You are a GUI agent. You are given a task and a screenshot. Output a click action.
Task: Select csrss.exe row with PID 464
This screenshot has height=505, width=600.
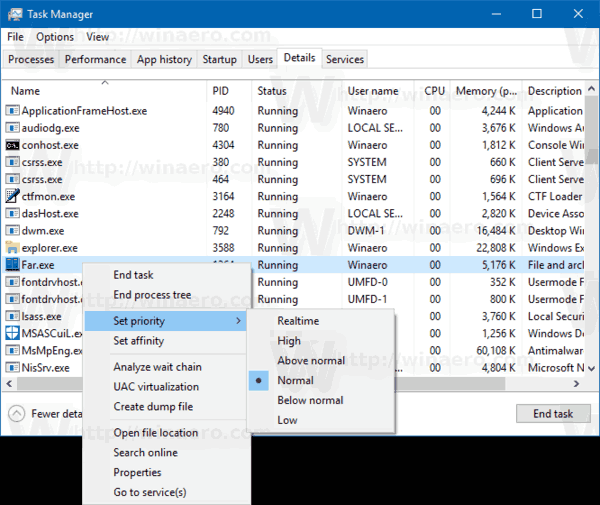[293, 179]
